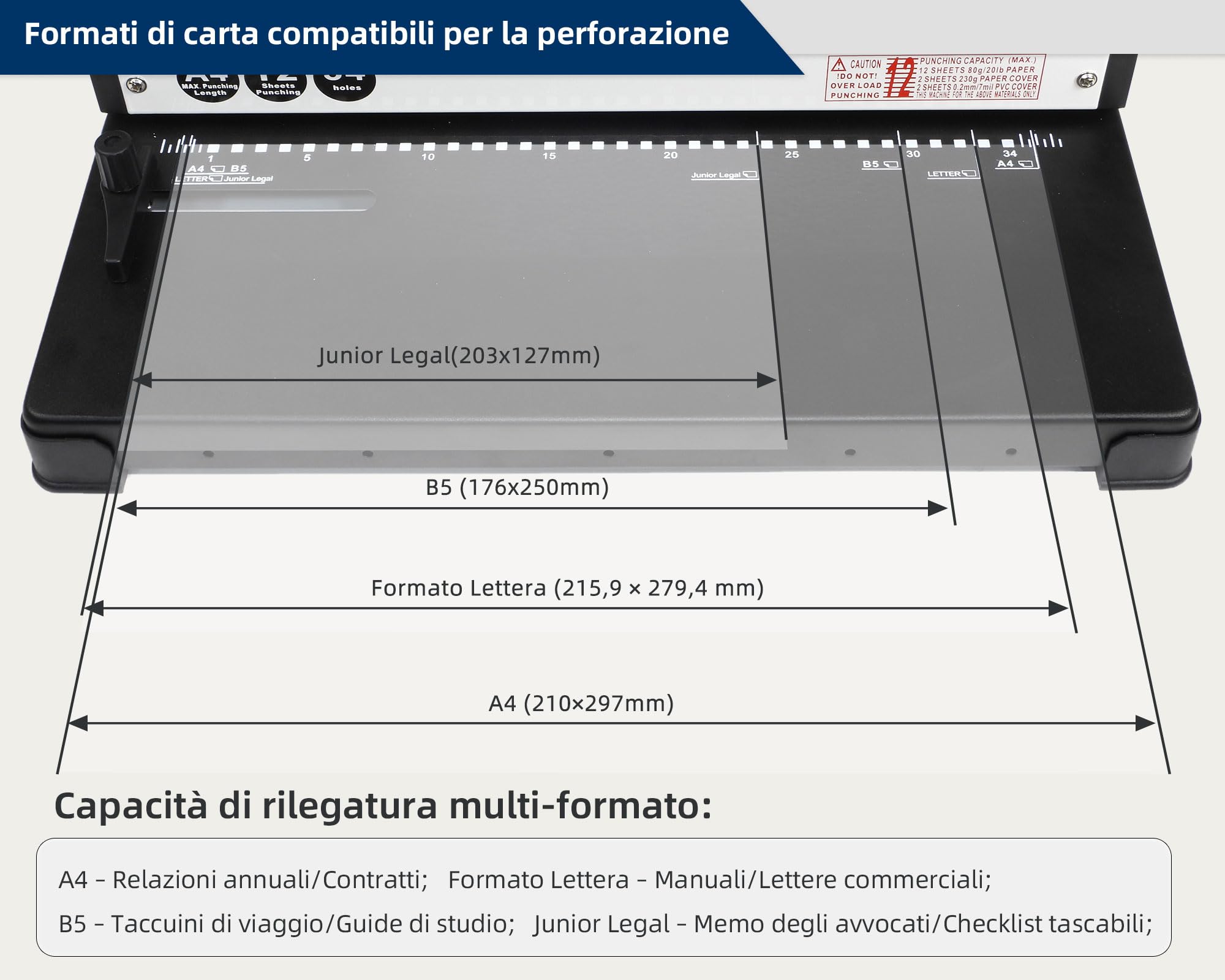This screenshot has height=980, width=1225.
Task: Click '2 SHEETS 230g PAPER COVER' line
Action: point(978,78)
